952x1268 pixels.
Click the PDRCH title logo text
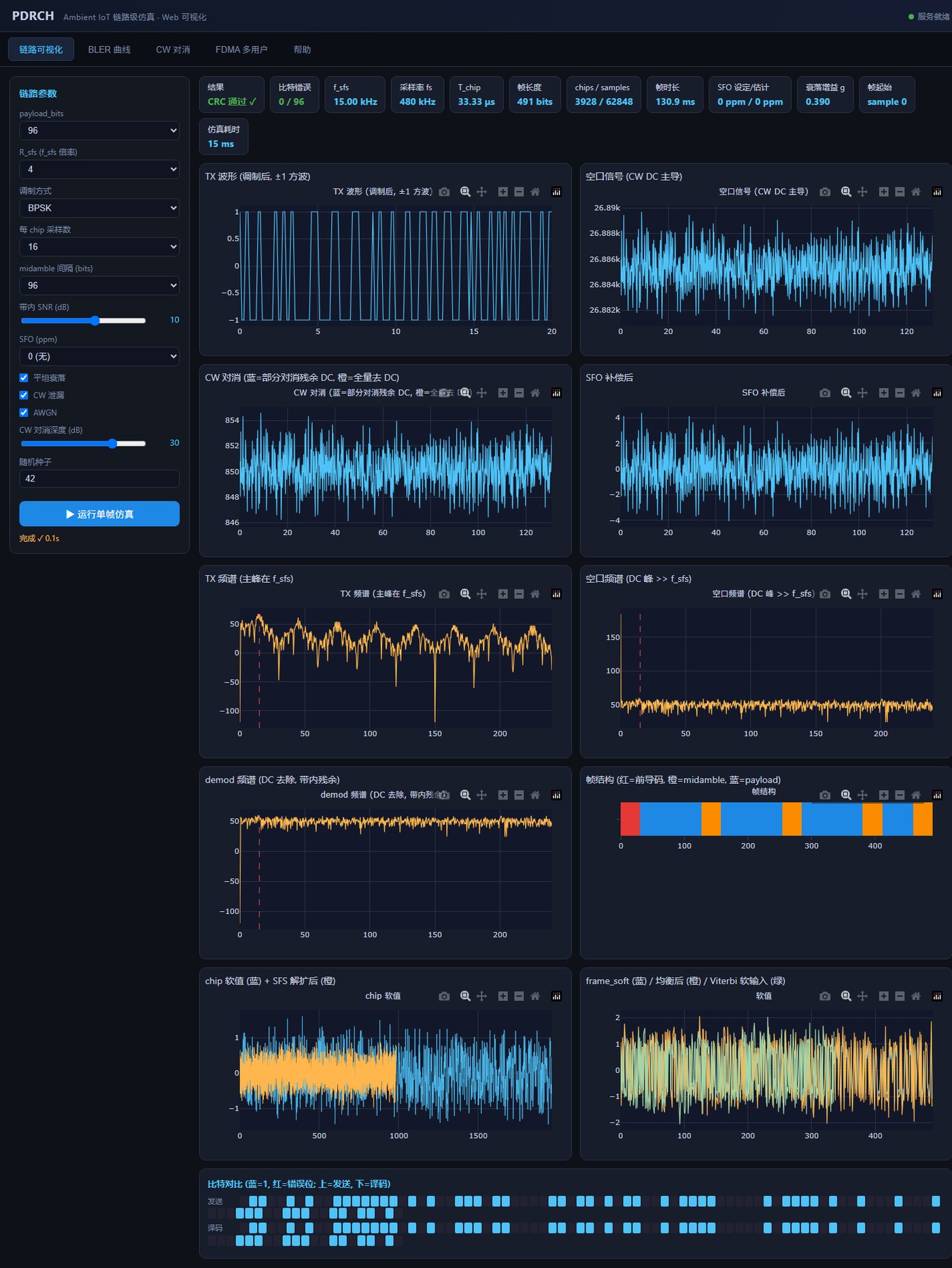33,16
